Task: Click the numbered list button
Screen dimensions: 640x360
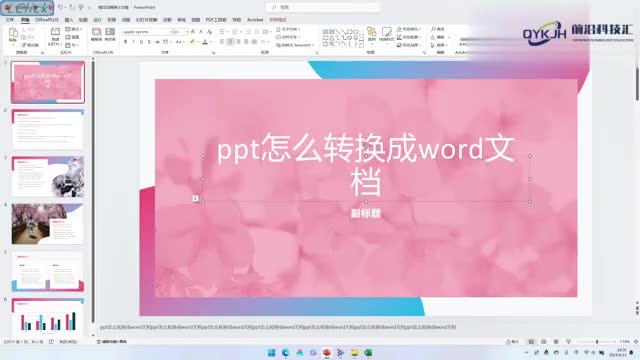Action: (235, 31)
